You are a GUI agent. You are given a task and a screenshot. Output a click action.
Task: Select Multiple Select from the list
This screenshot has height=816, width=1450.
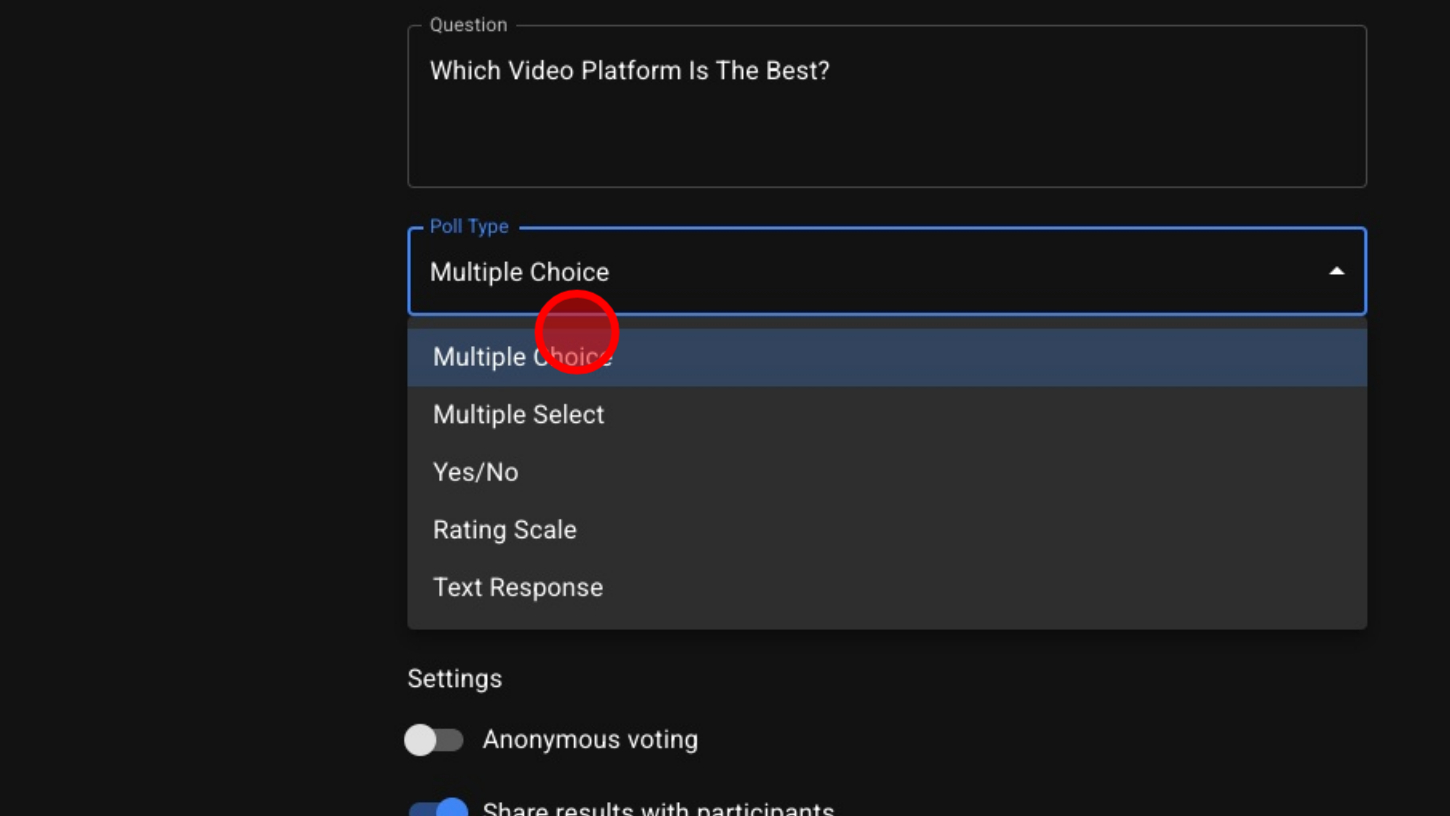point(518,414)
